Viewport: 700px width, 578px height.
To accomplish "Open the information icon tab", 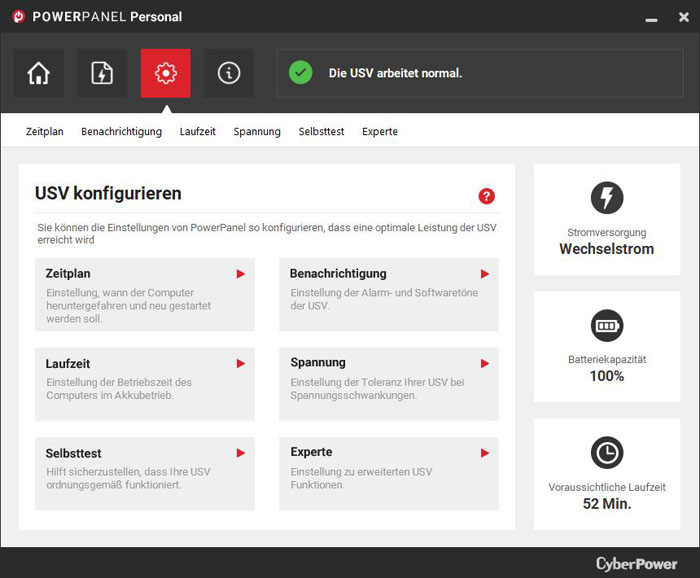I will 229,73.
